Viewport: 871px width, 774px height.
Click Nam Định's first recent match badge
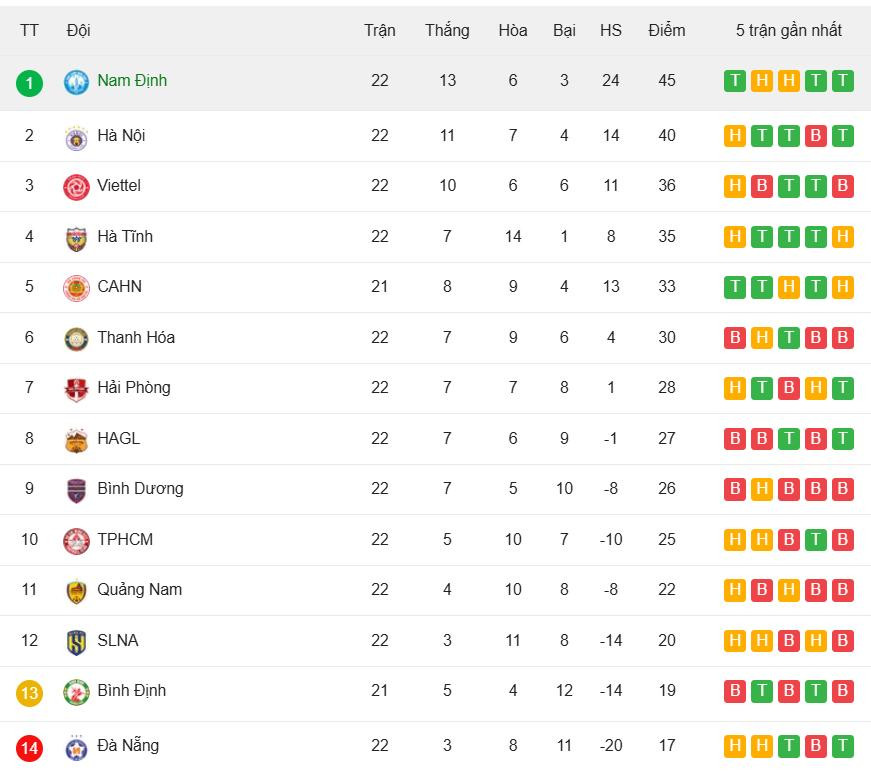click(735, 81)
